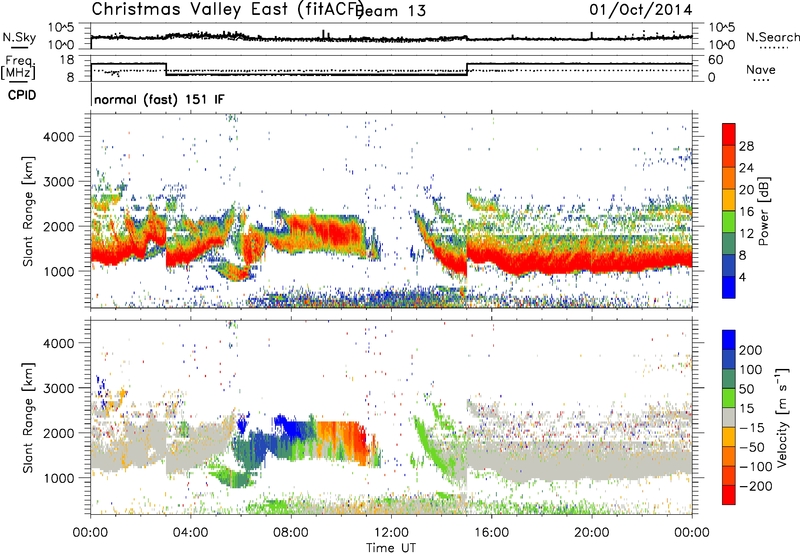This screenshot has width=800, height=554.
Task: Click the '12' label on the power colorbar
Action: (746, 234)
